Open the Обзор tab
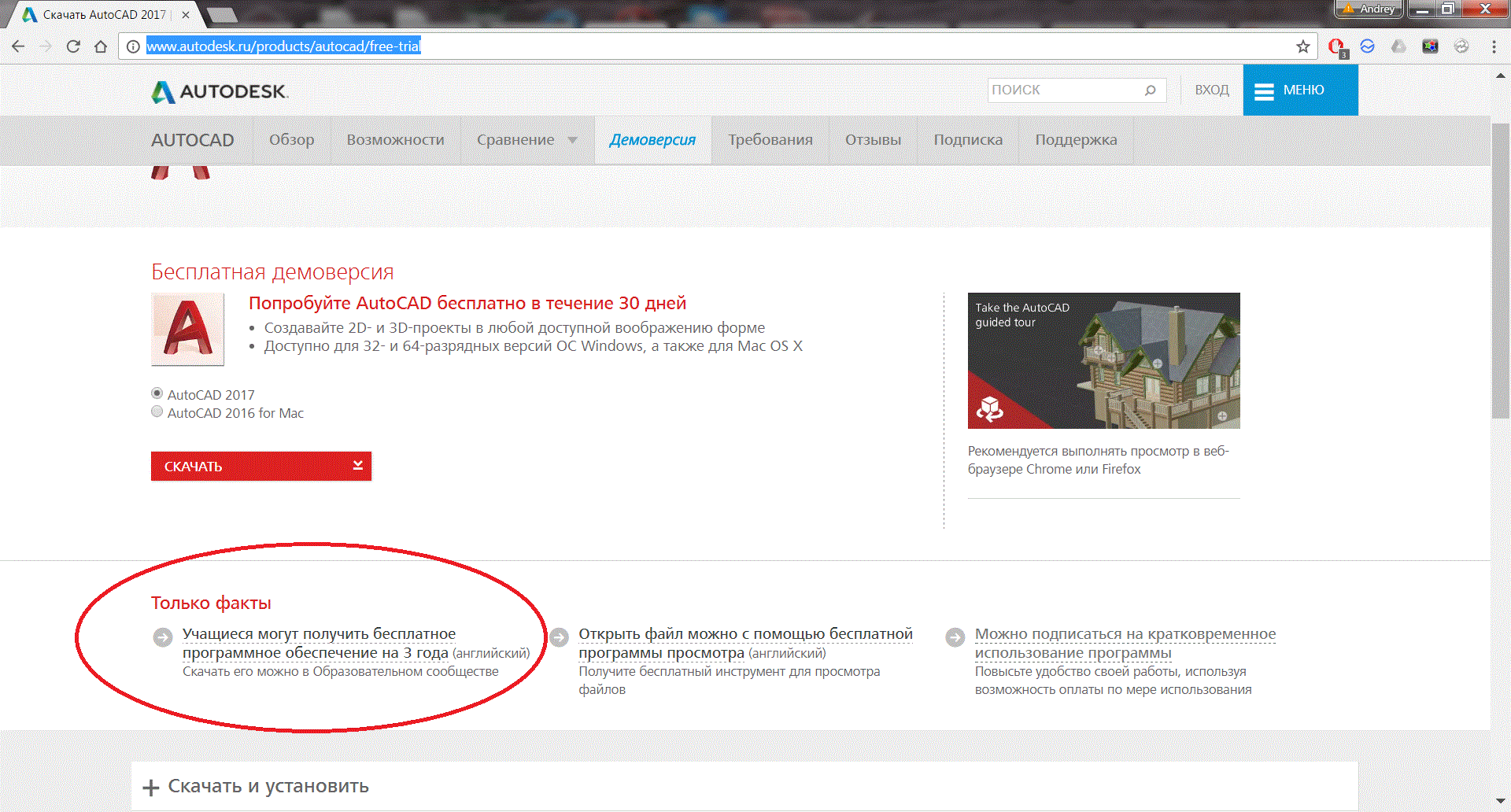The image size is (1511, 812). pos(291,140)
